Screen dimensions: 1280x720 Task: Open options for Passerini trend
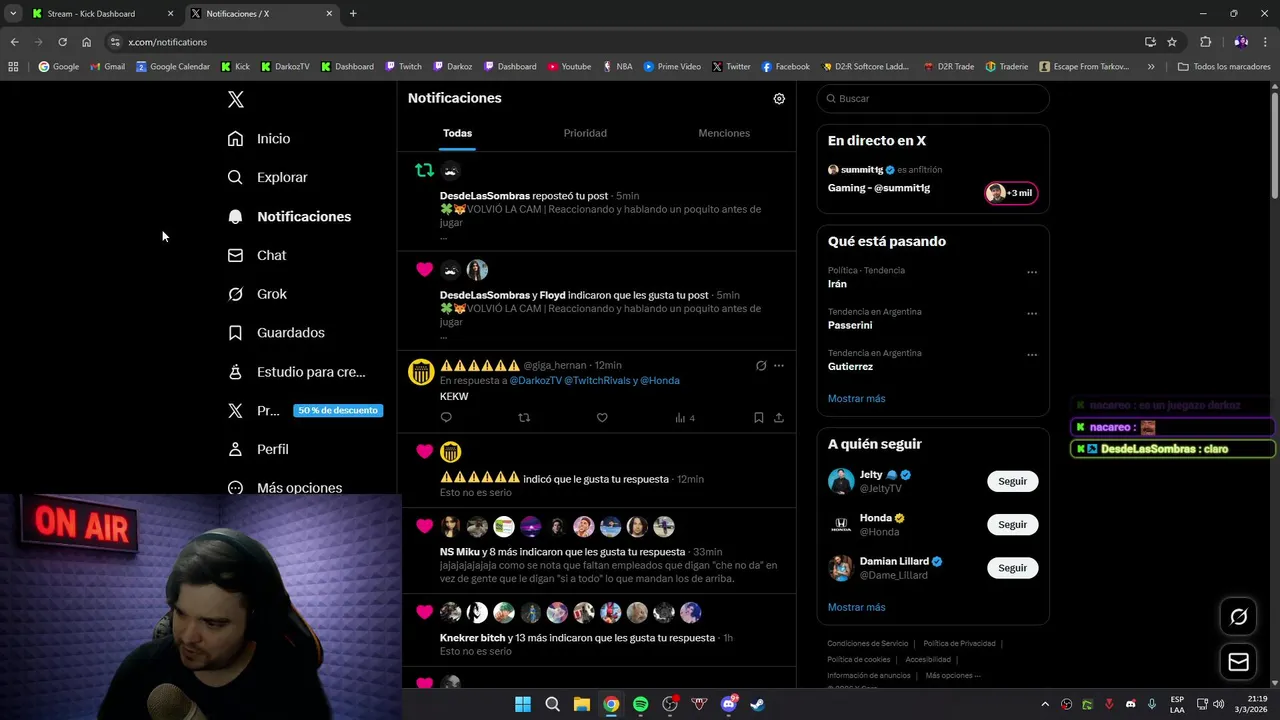[1032, 313]
